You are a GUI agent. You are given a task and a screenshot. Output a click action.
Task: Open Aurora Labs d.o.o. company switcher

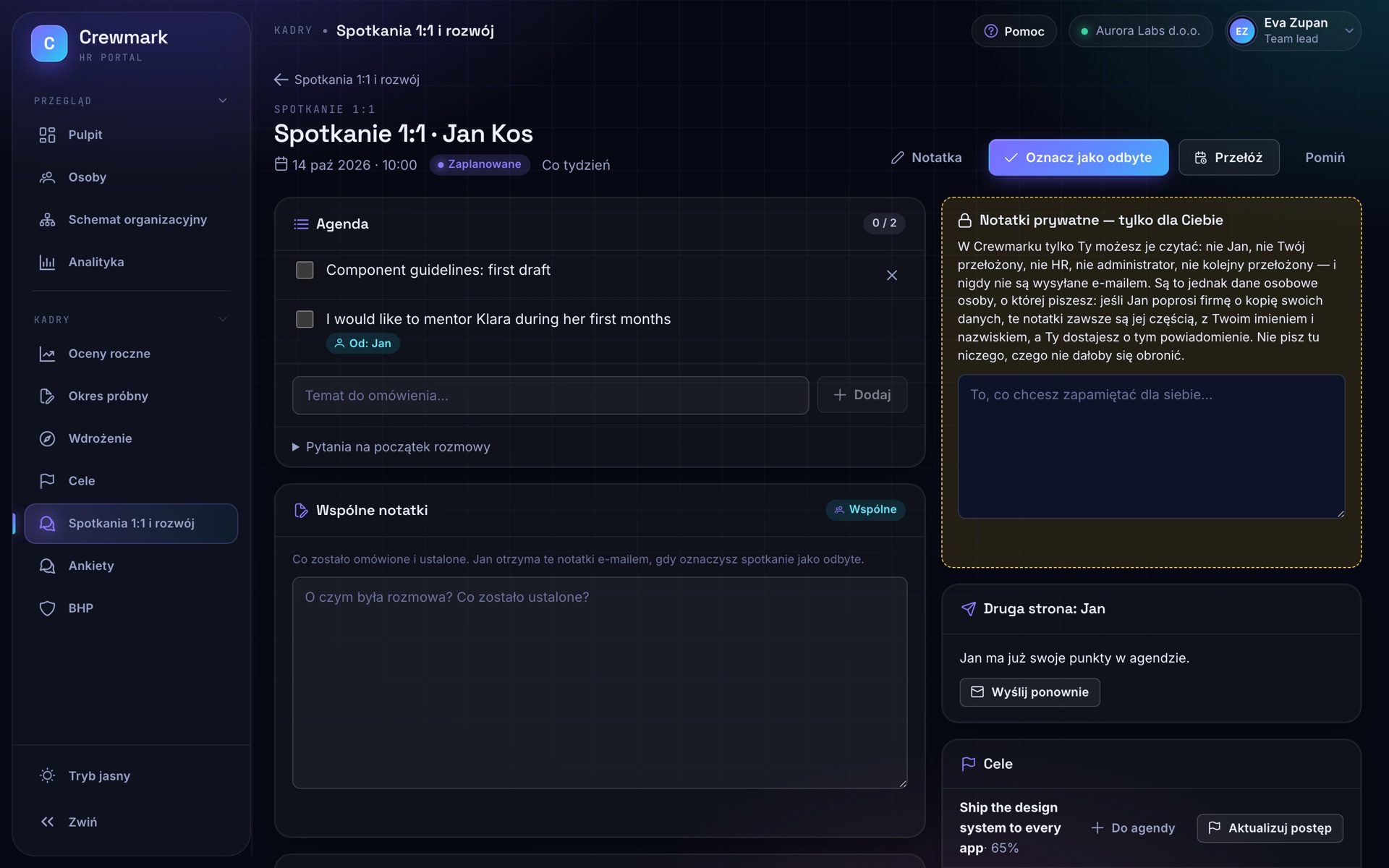(x=1140, y=31)
